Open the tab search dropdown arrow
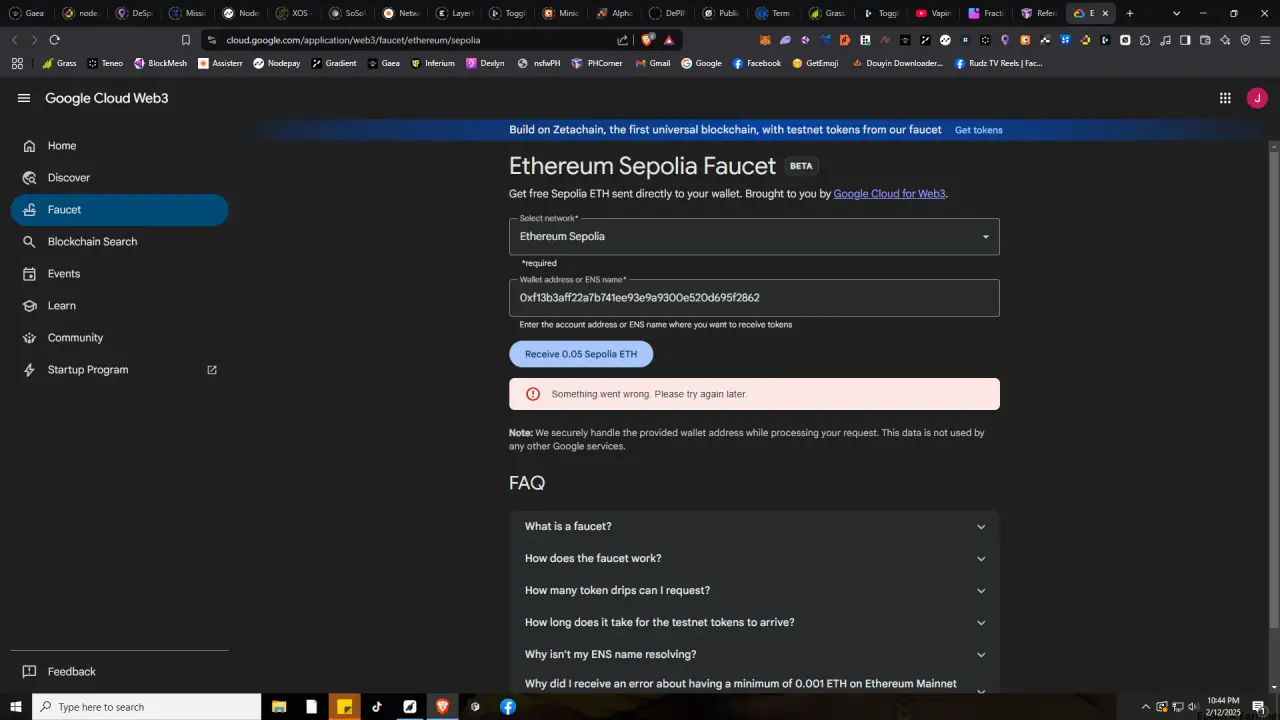 (1176, 13)
